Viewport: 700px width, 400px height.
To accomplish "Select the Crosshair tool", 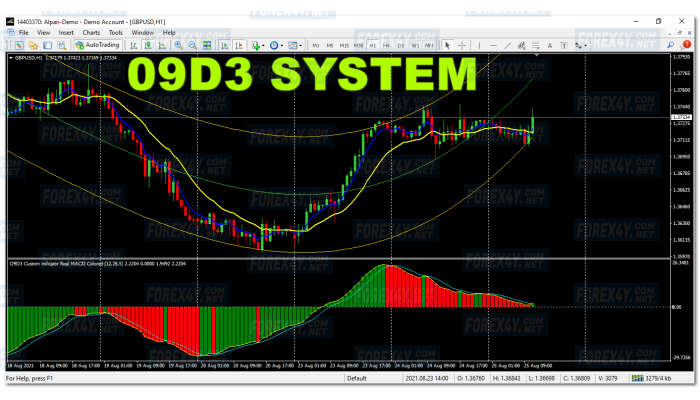I will pos(461,45).
